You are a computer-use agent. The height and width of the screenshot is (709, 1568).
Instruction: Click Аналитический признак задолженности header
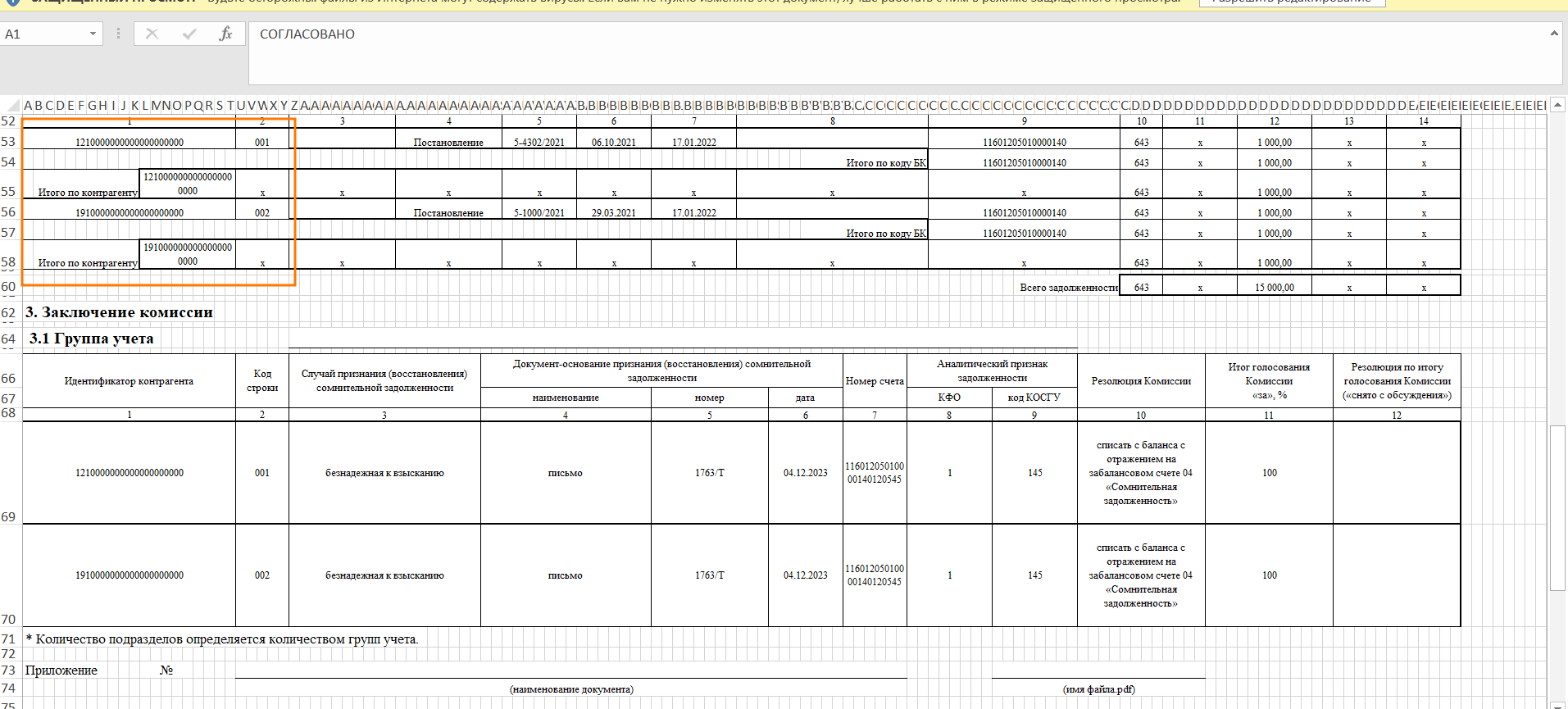click(992, 370)
